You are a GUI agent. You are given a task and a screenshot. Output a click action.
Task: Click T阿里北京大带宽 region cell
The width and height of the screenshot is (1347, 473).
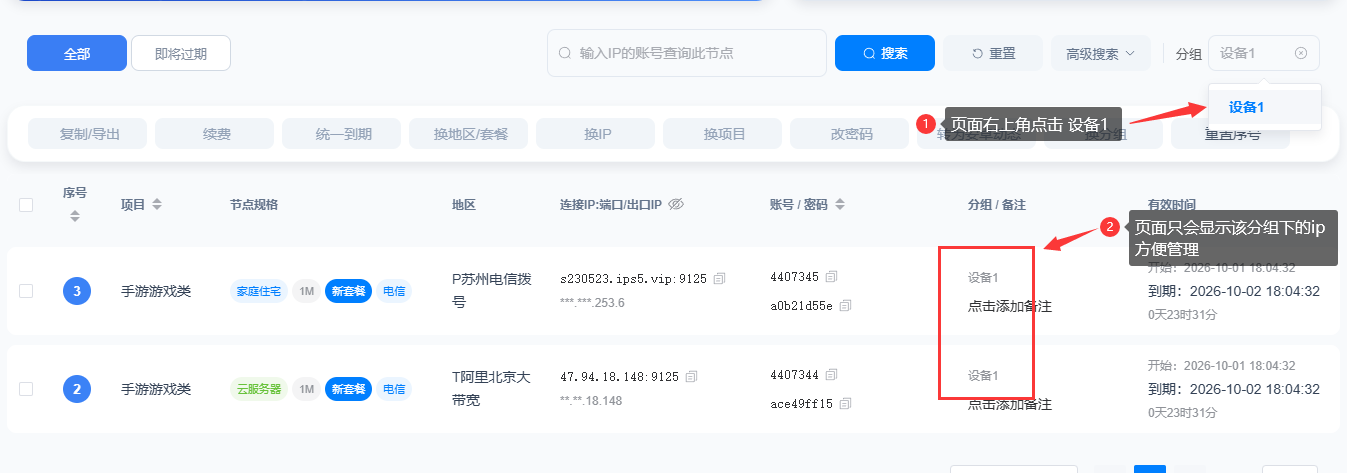pyautogui.click(x=491, y=388)
